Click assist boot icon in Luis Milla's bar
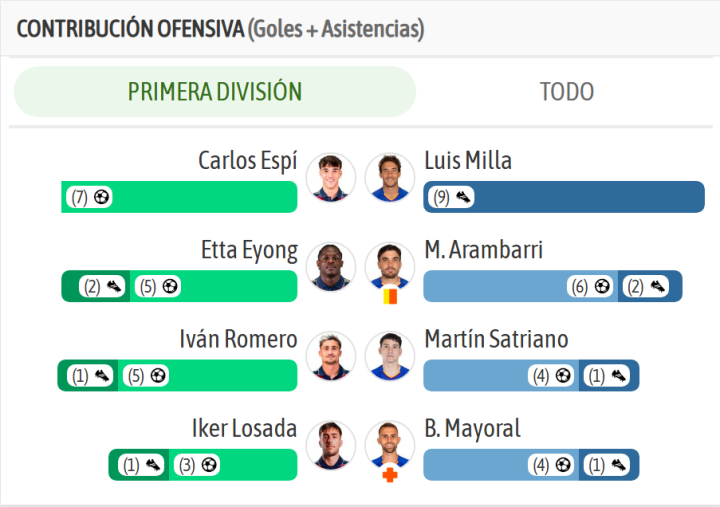 (463, 197)
